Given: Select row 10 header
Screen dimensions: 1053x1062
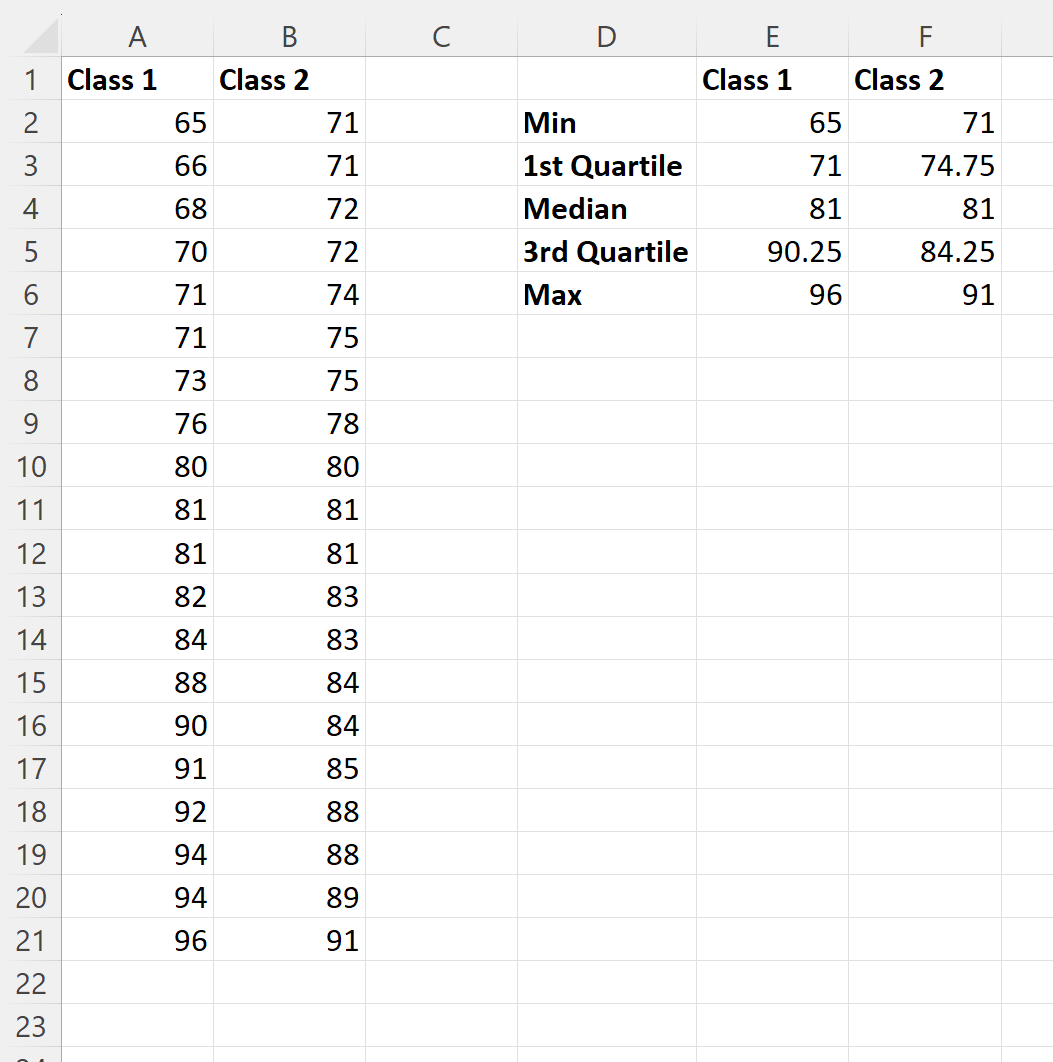Looking at the screenshot, I should point(30,467).
